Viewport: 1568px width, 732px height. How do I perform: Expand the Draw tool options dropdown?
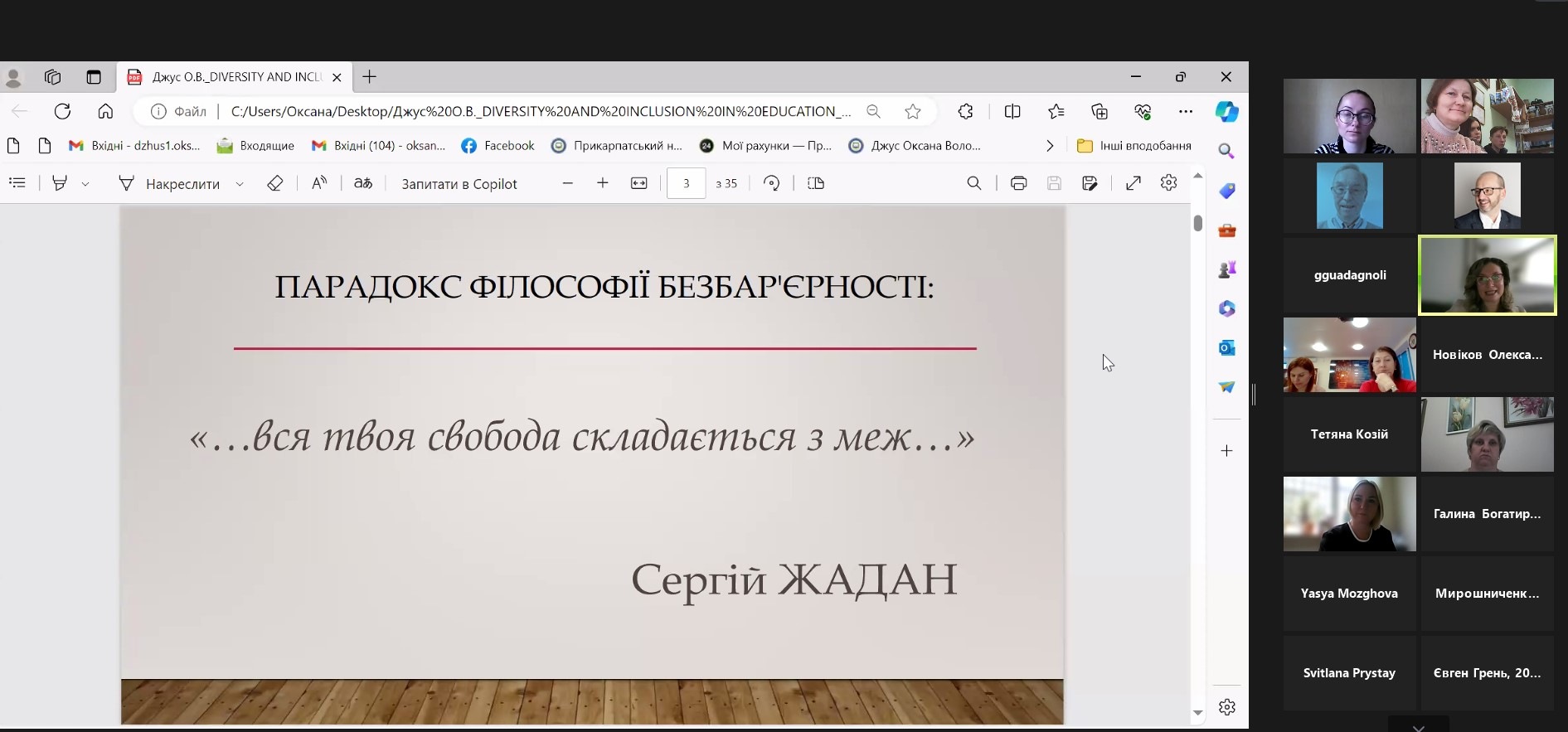[240, 184]
